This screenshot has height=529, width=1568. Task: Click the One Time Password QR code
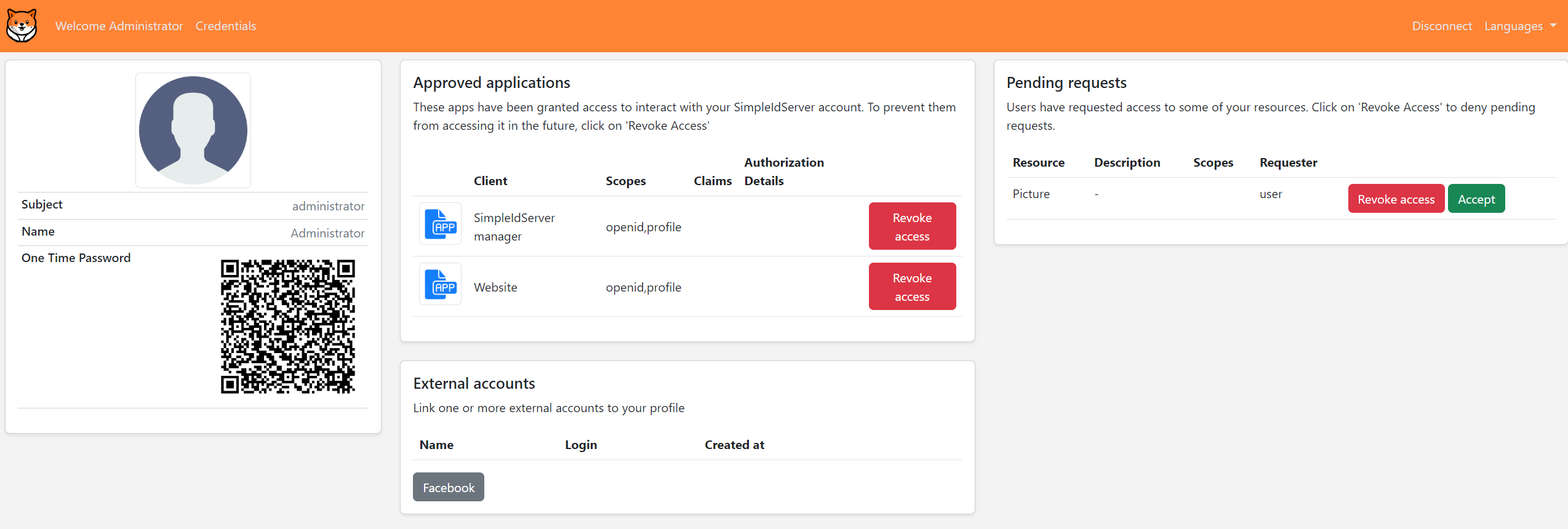tap(288, 327)
